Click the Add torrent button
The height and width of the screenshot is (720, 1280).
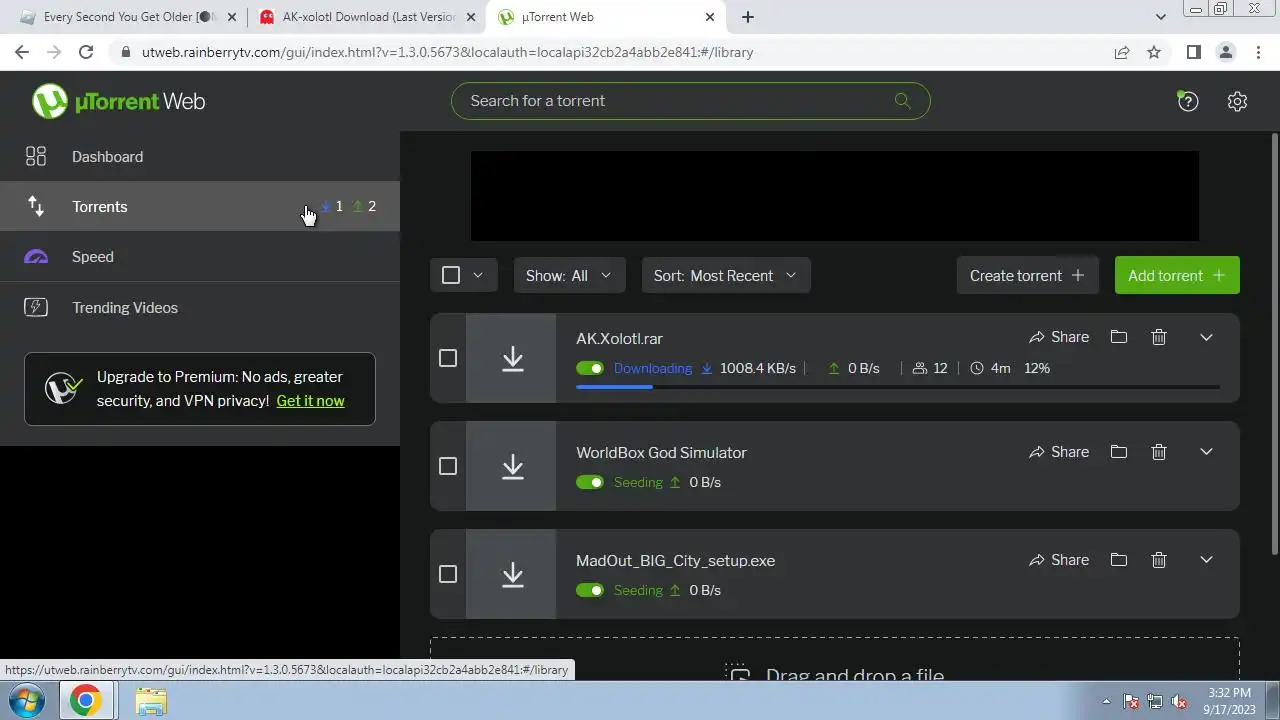click(1177, 275)
